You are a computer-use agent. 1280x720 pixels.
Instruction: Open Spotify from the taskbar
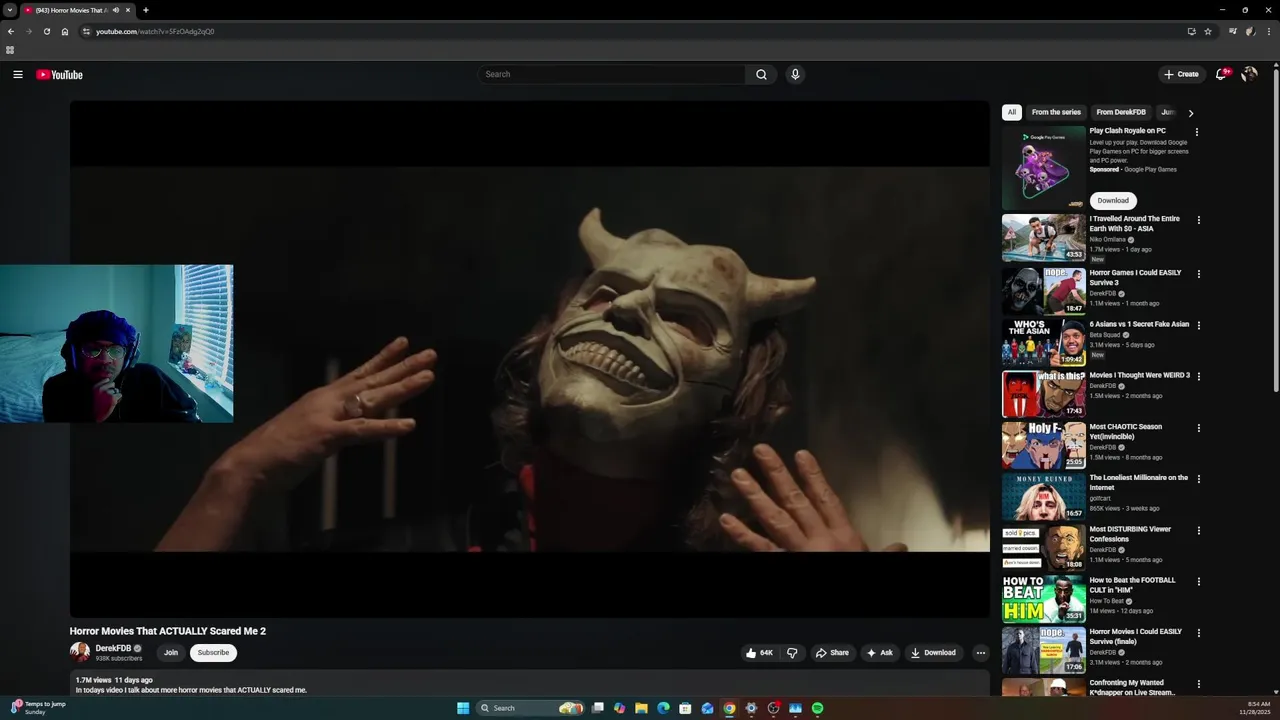817,708
